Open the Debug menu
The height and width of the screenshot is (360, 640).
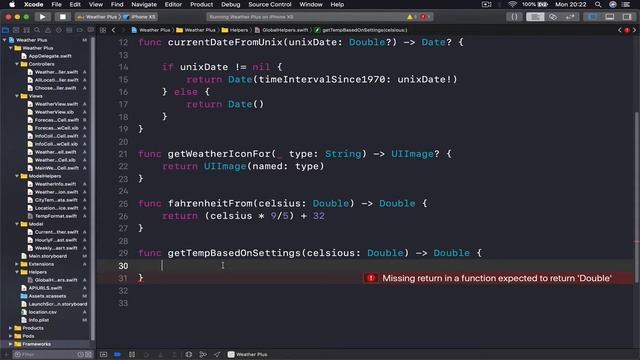231,4
